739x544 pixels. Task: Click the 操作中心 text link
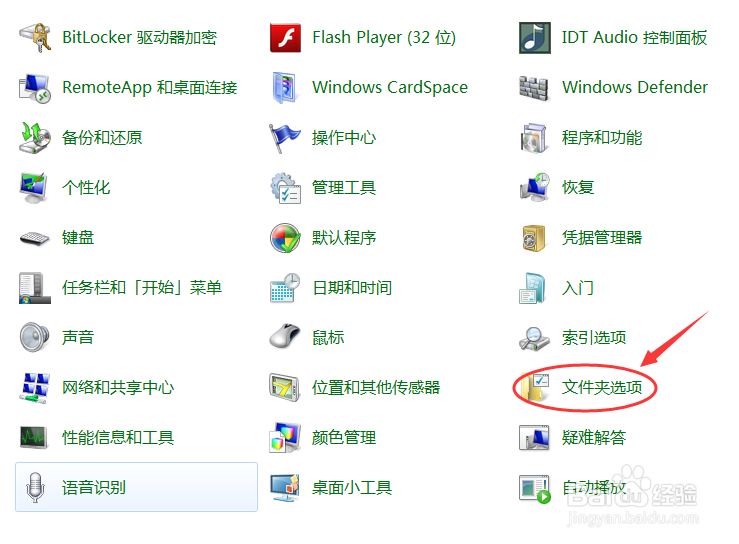click(344, 138)
